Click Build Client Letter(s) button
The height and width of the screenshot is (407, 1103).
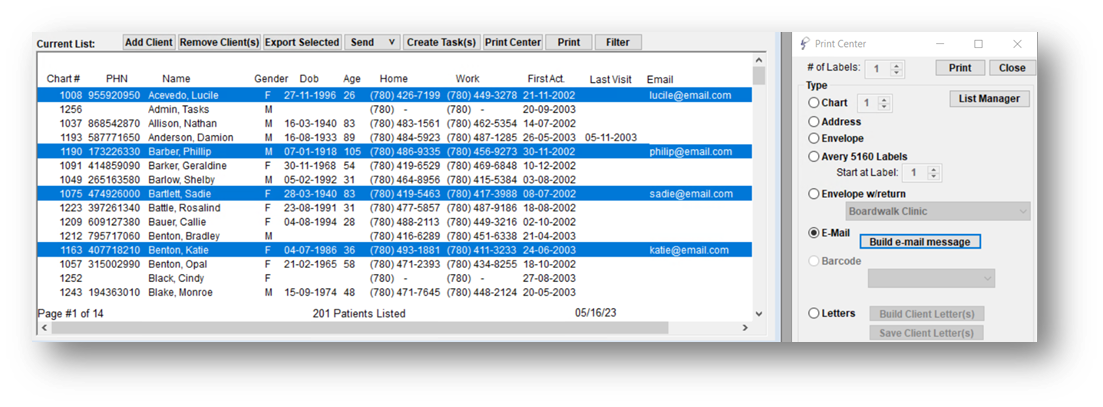point(927,314)
